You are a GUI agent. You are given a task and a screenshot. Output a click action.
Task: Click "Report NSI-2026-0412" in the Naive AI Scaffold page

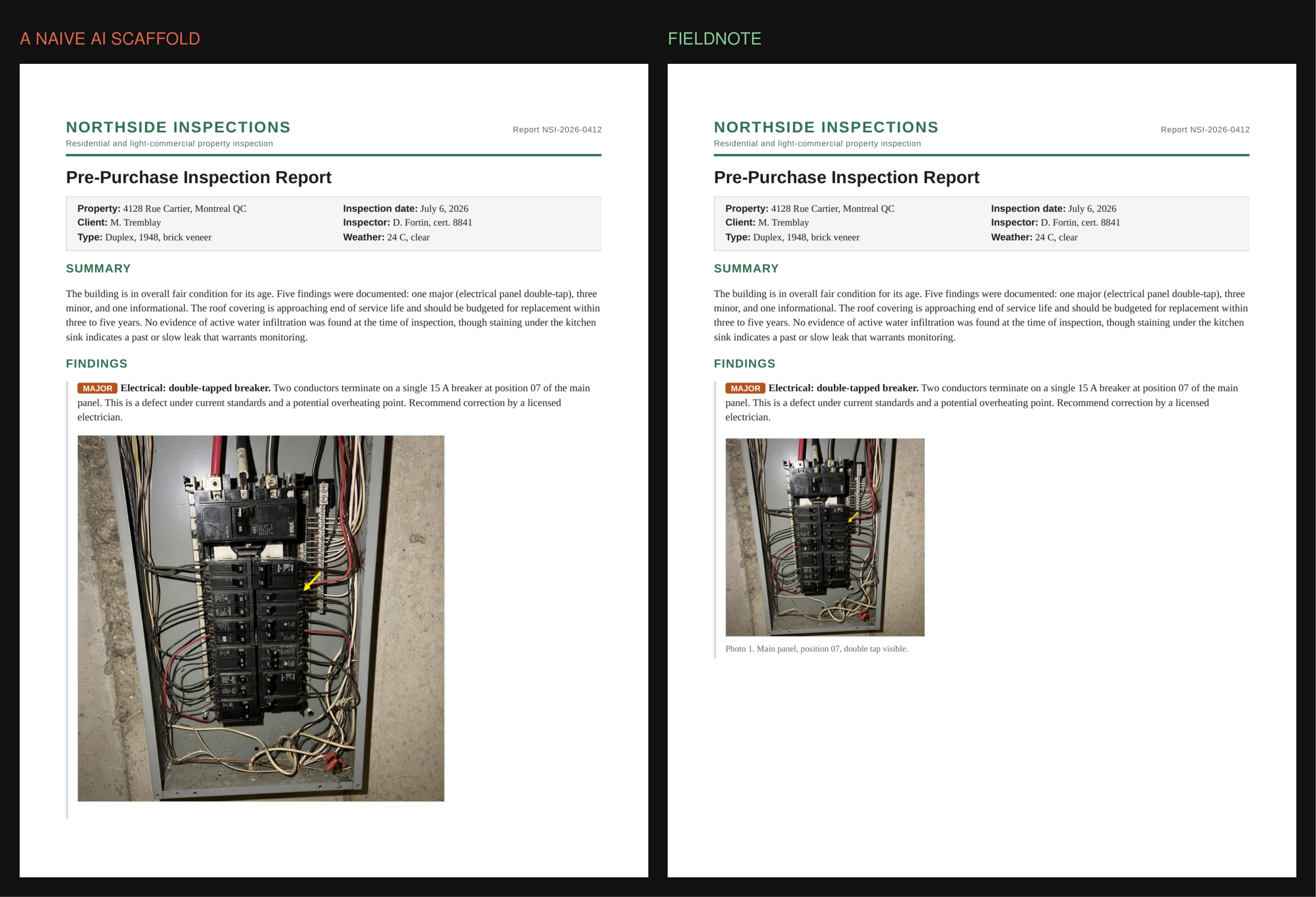tap(557, 130)
